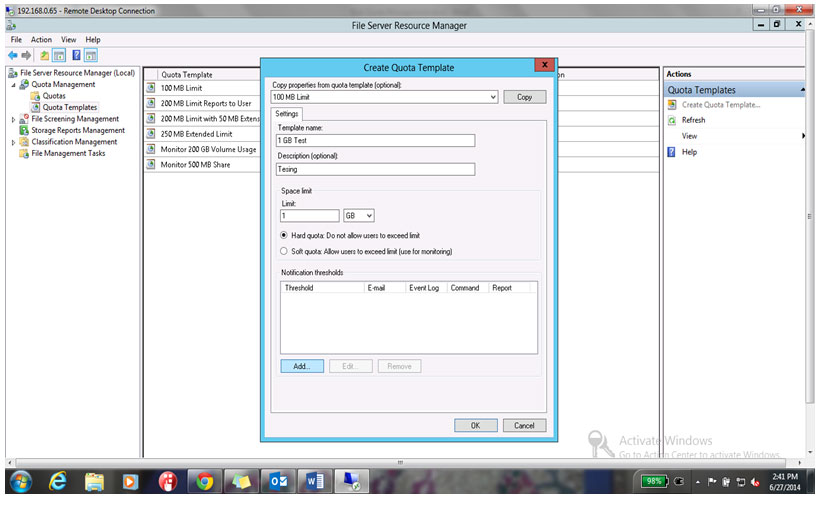Click the Back arrow toolbar icon

[x=13, y=55]
